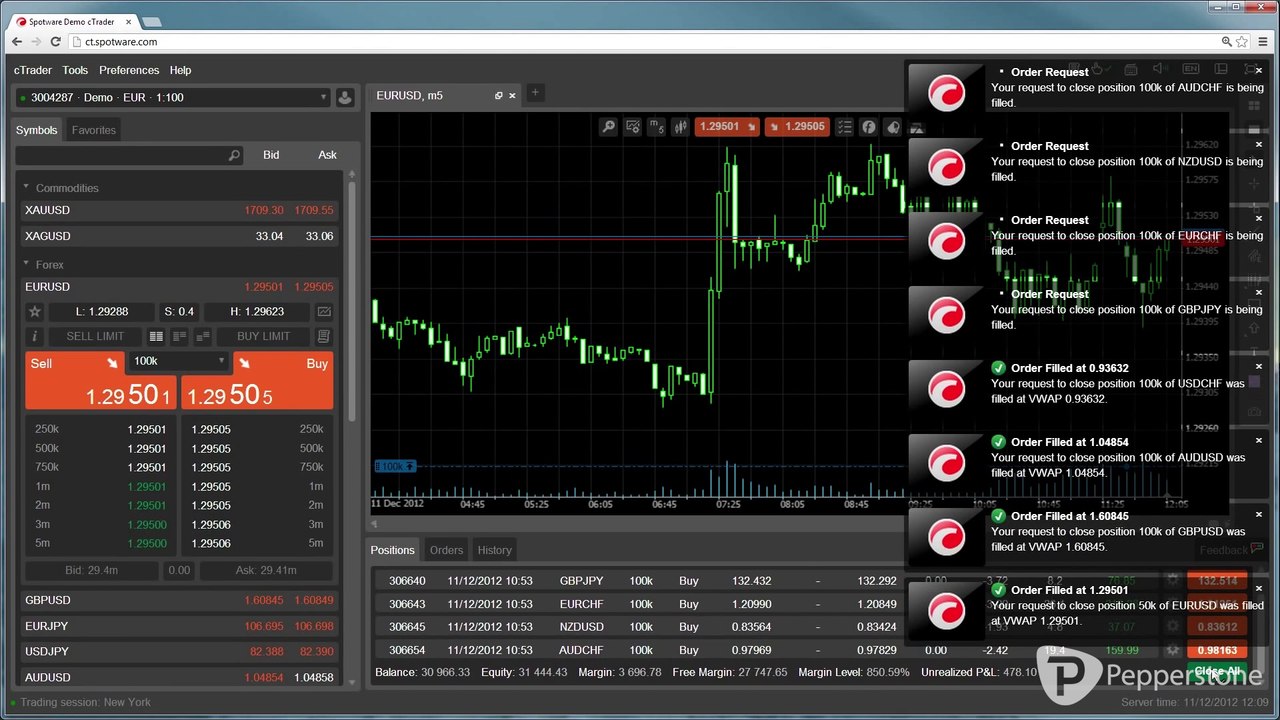
Task: Select the Positions tab
Action: (393, 550)
